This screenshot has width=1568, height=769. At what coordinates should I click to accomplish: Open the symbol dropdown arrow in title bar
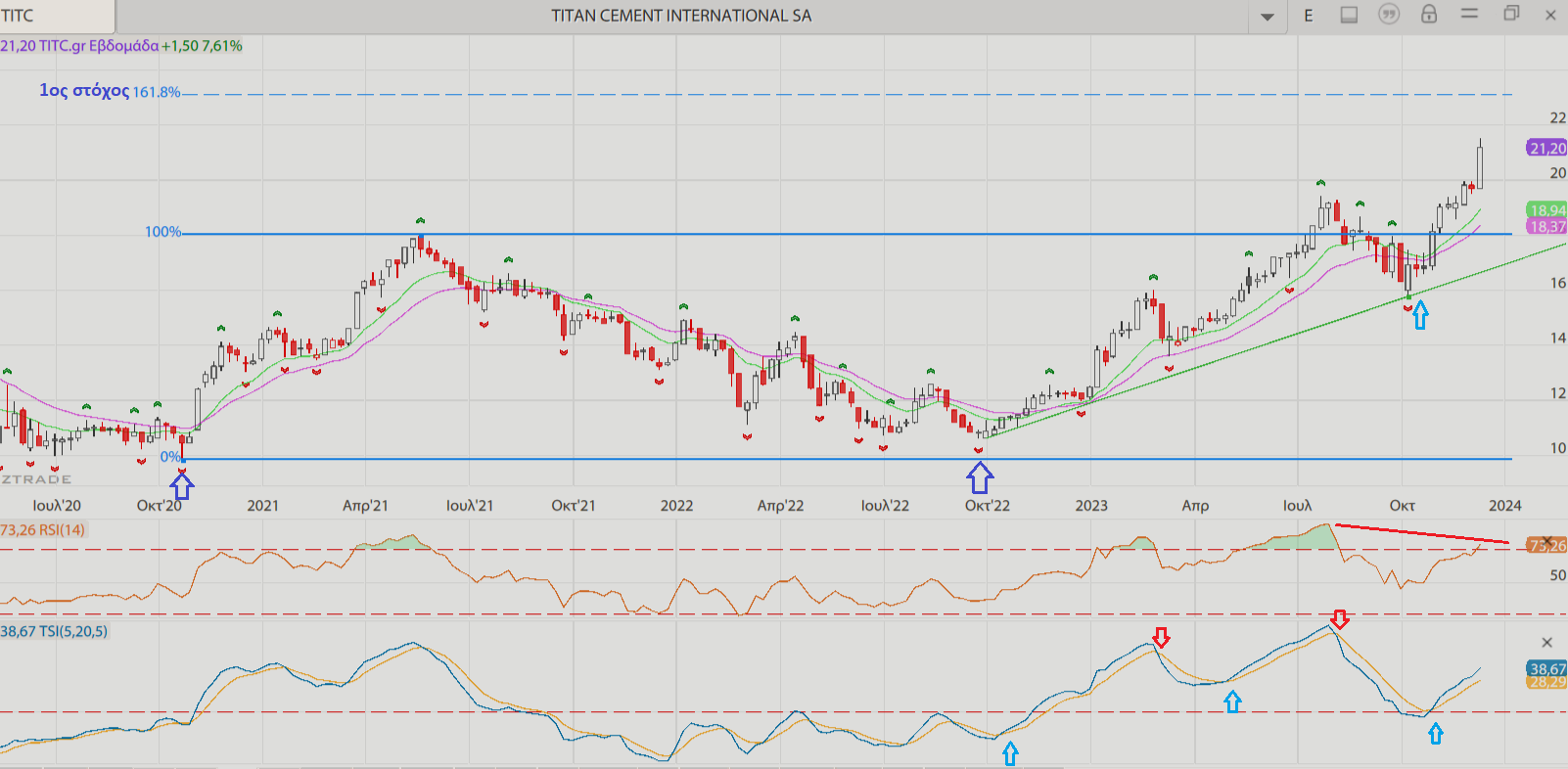(1267, 17)
